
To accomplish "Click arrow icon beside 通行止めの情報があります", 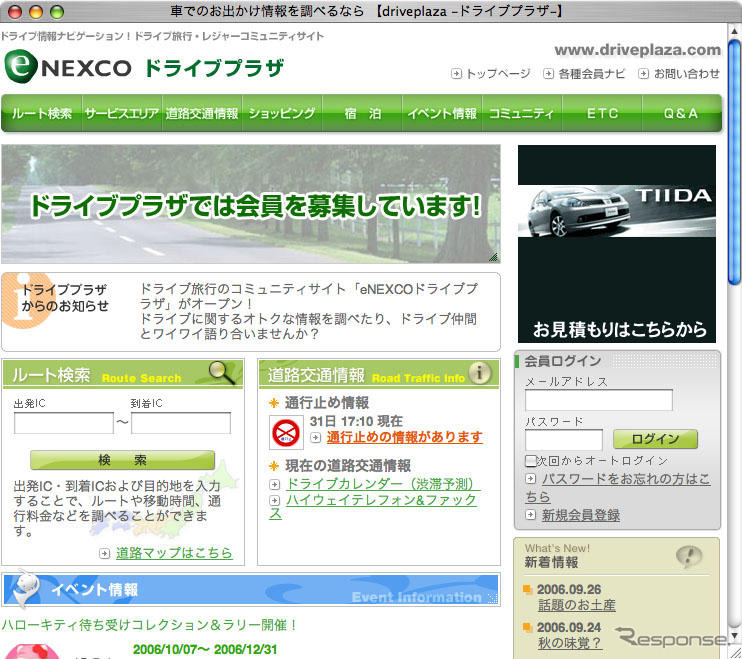I will click(316, 438).
